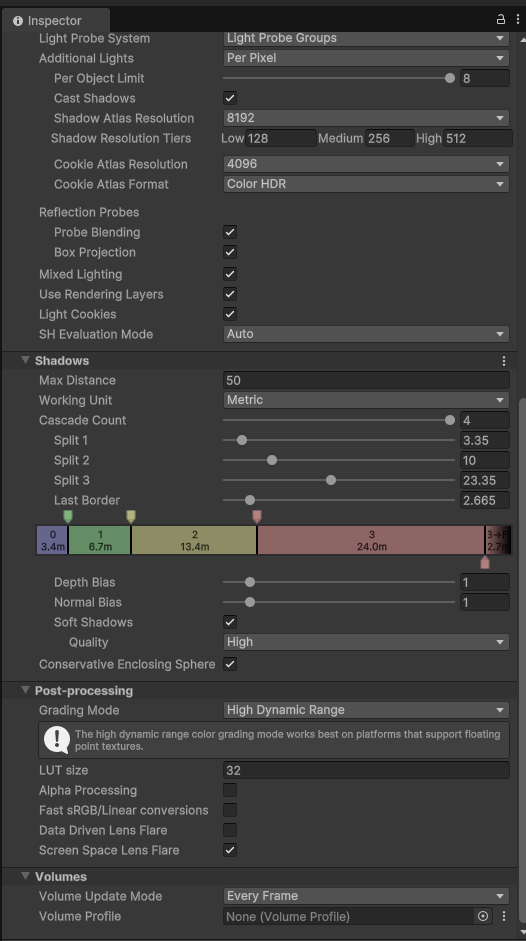Toggle the Cast Shadows checkbox
Image resolution: width=526 pixels, height=941 pixels.
230,98
